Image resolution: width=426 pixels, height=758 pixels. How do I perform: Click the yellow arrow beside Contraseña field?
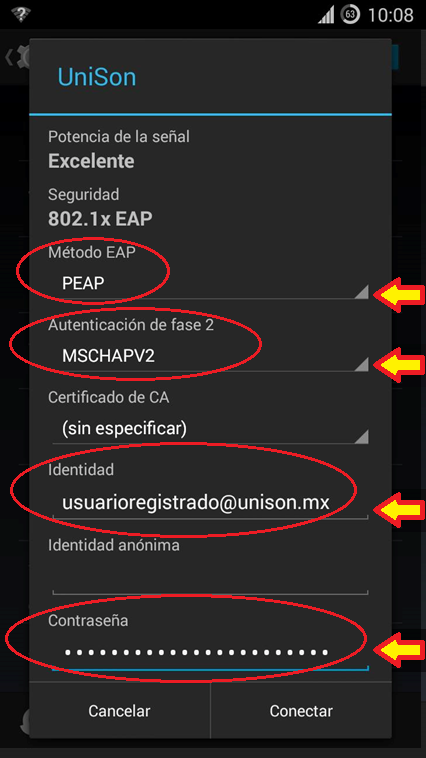399,651
